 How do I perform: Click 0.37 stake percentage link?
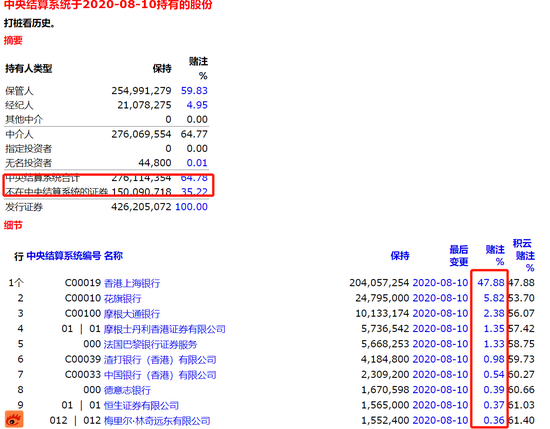(494, 405)
